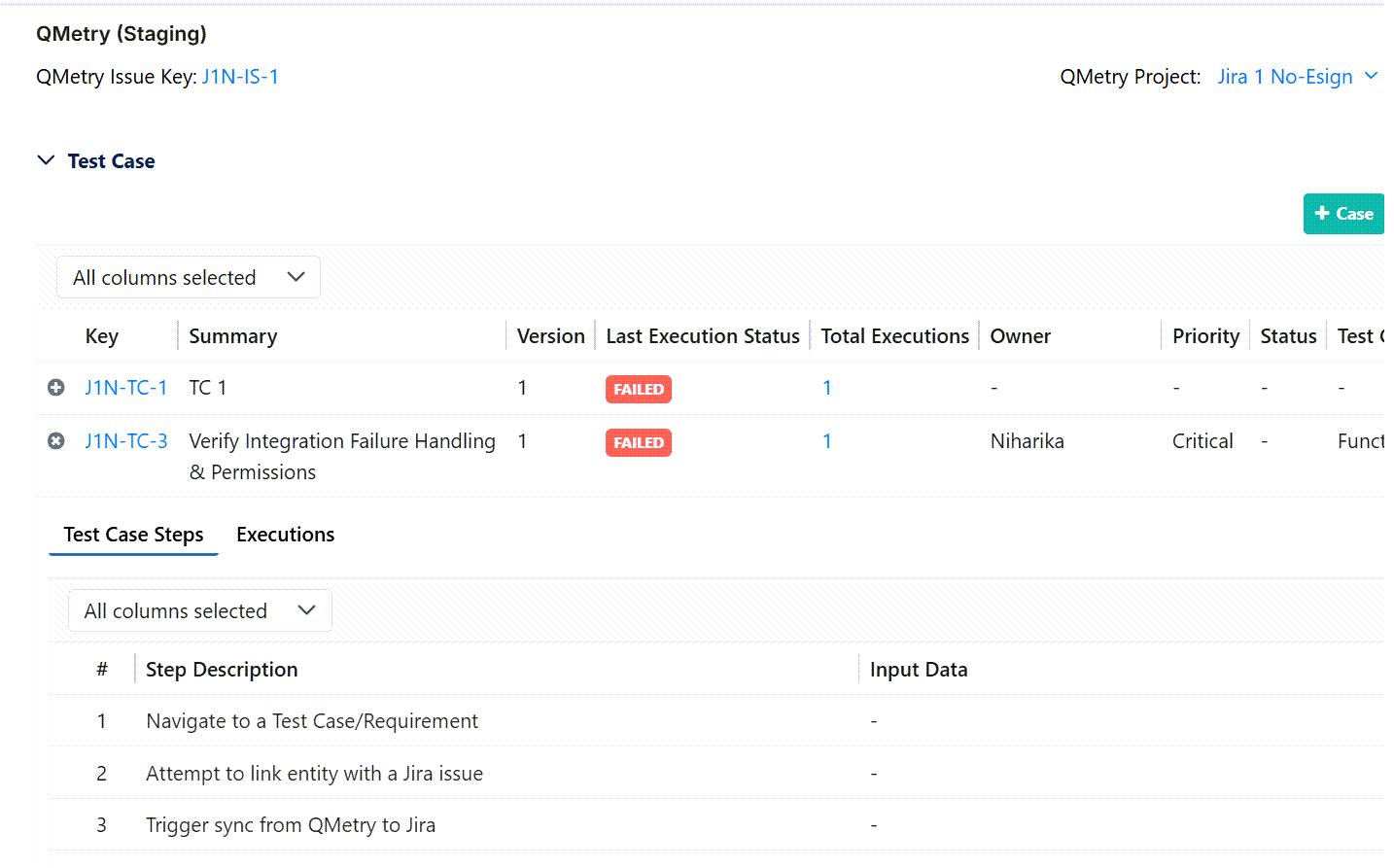Open the J1N-TC-1 test case link
This screenshot has width=1394, height=868.
tap(126, 388)
